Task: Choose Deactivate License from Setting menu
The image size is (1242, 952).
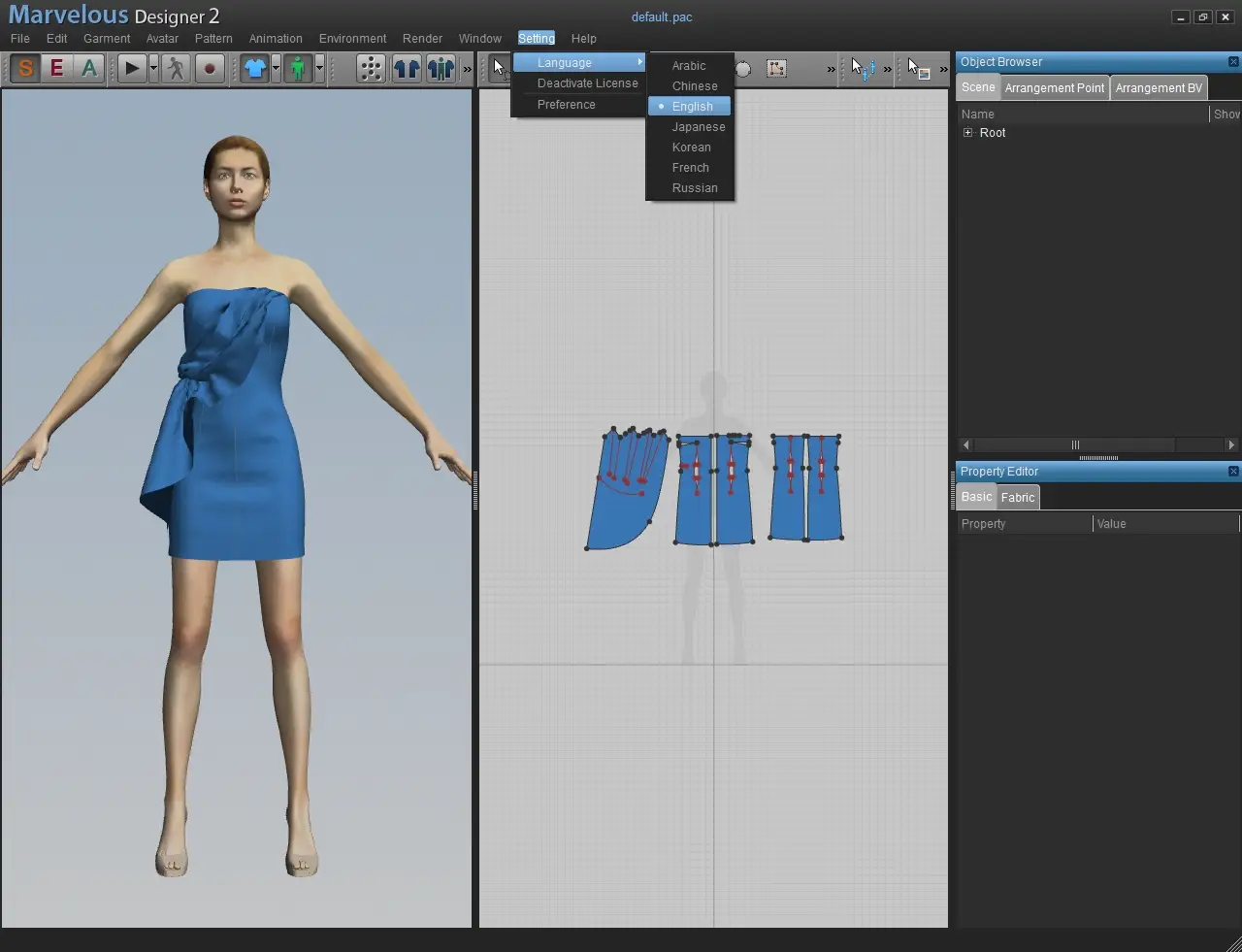Action: pos(579,83)
